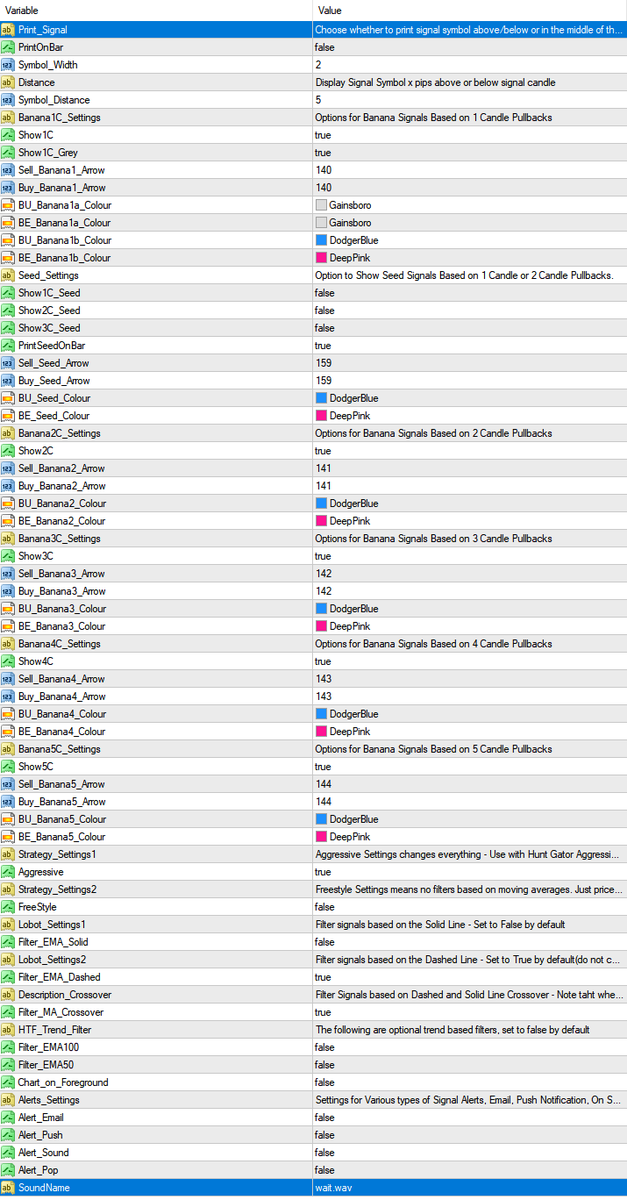Toggle the PrintSeedOnBar true value
This screenshot has height=1200, width=627.
point(323,345)
